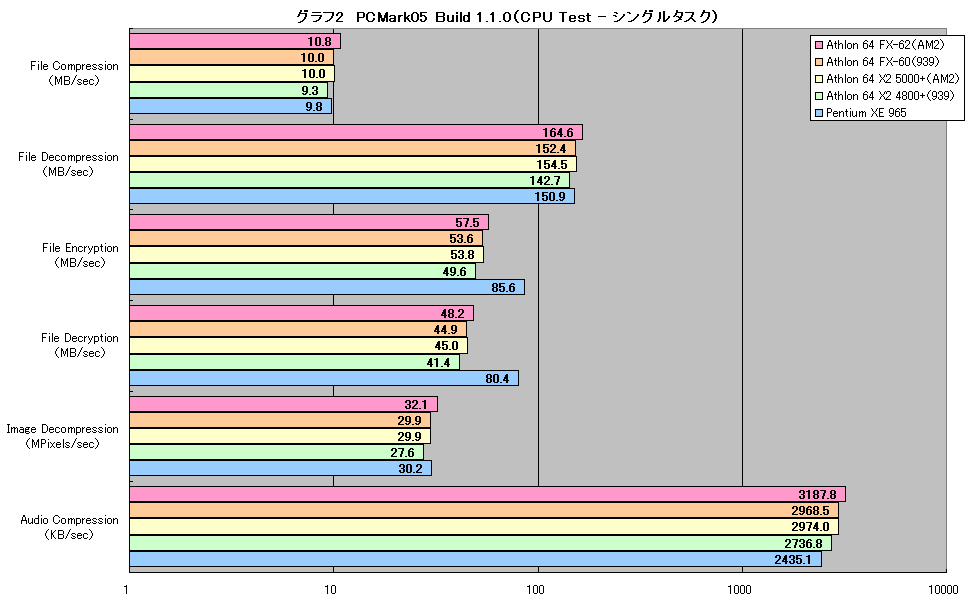970x604 pixels.
Task: Click the File Decompression axis label
Action: click(68, 165)
